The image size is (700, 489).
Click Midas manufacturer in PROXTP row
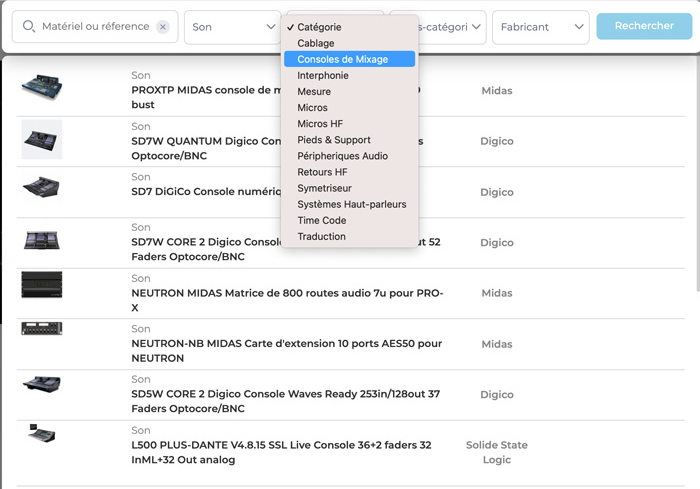pos(497,91)
